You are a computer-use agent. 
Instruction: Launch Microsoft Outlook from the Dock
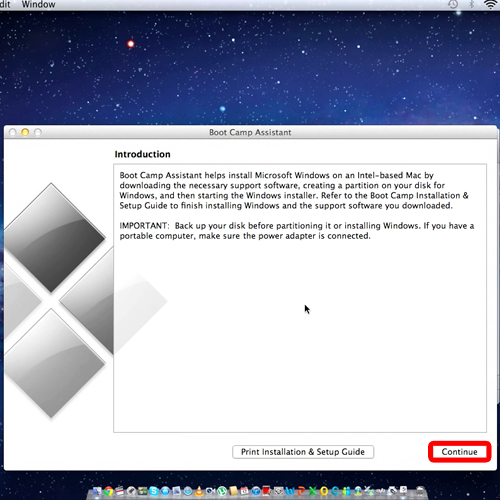coord(324,491)
